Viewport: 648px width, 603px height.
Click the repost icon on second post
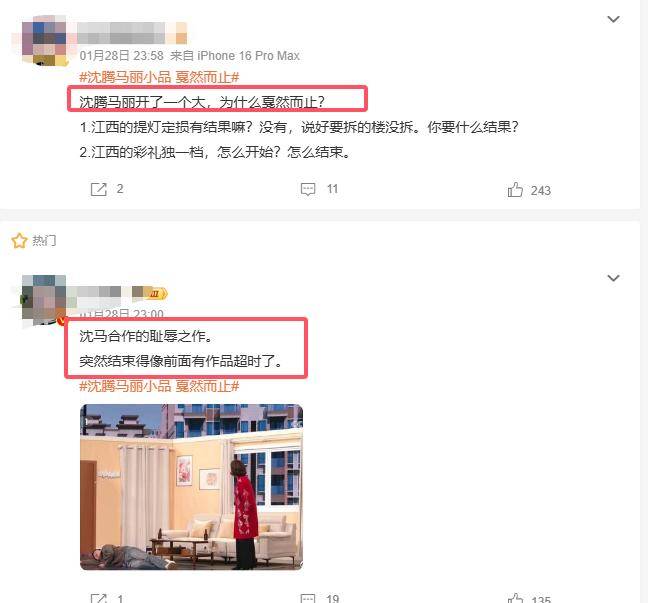(99, 598)
